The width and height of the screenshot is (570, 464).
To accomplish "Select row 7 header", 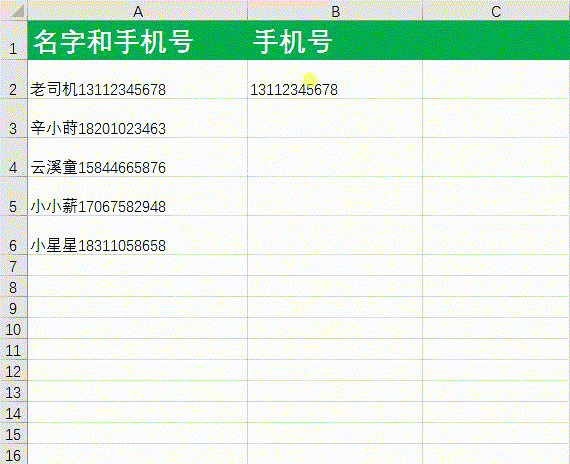I will pyautogui.click(x=14, y=265).
